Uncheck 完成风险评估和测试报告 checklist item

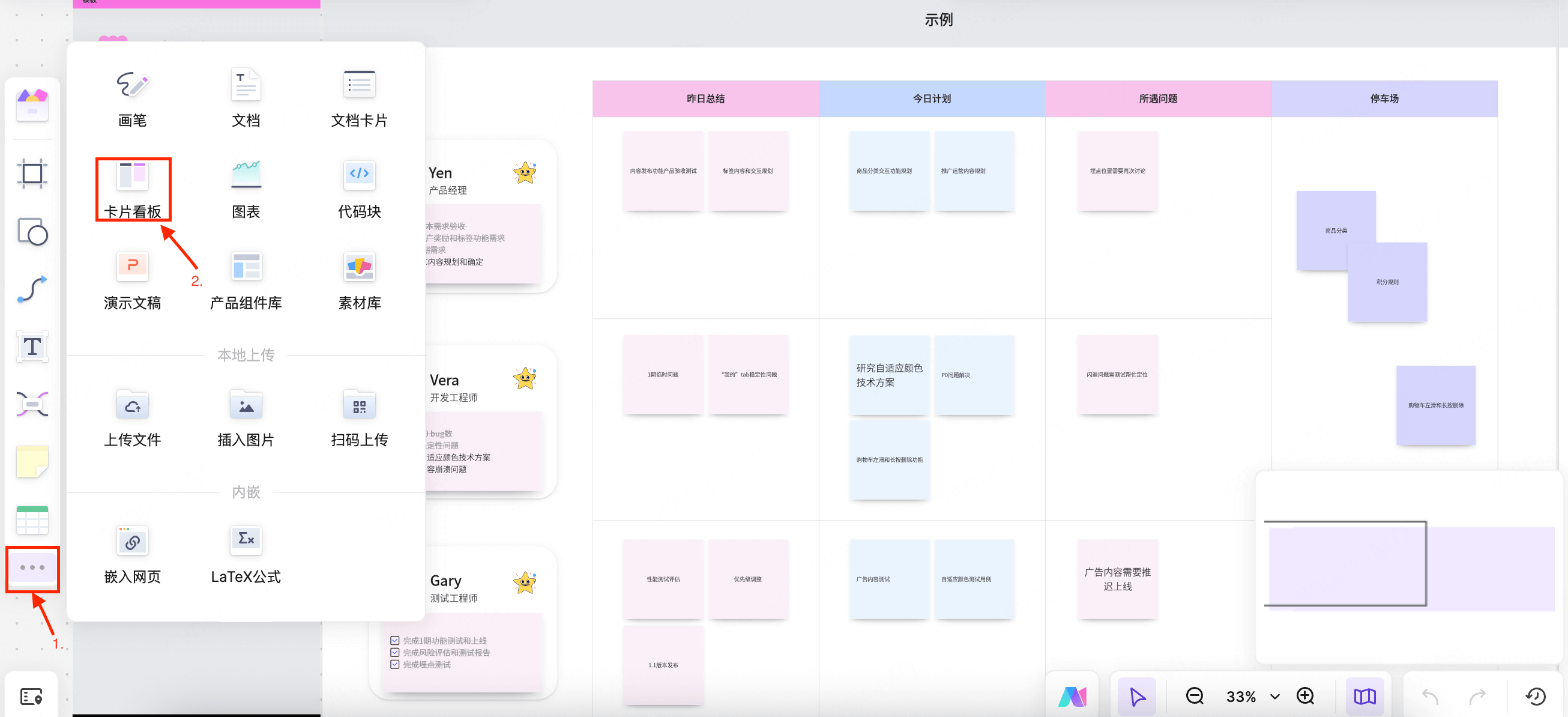pyautogui.click(x=394, y=653)
